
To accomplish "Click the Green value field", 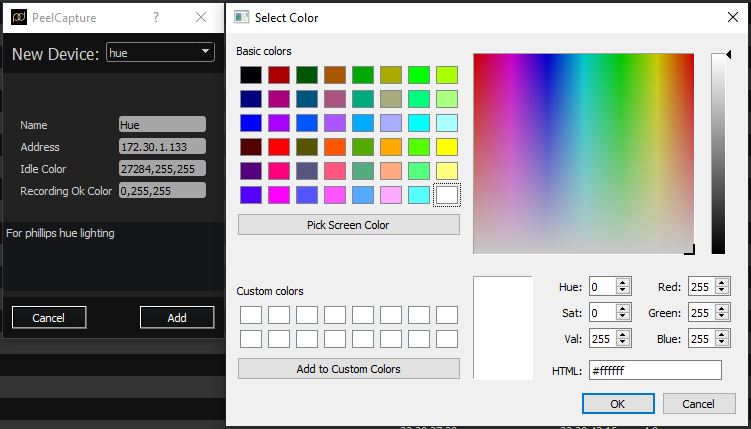I will [x=701, y=313].
